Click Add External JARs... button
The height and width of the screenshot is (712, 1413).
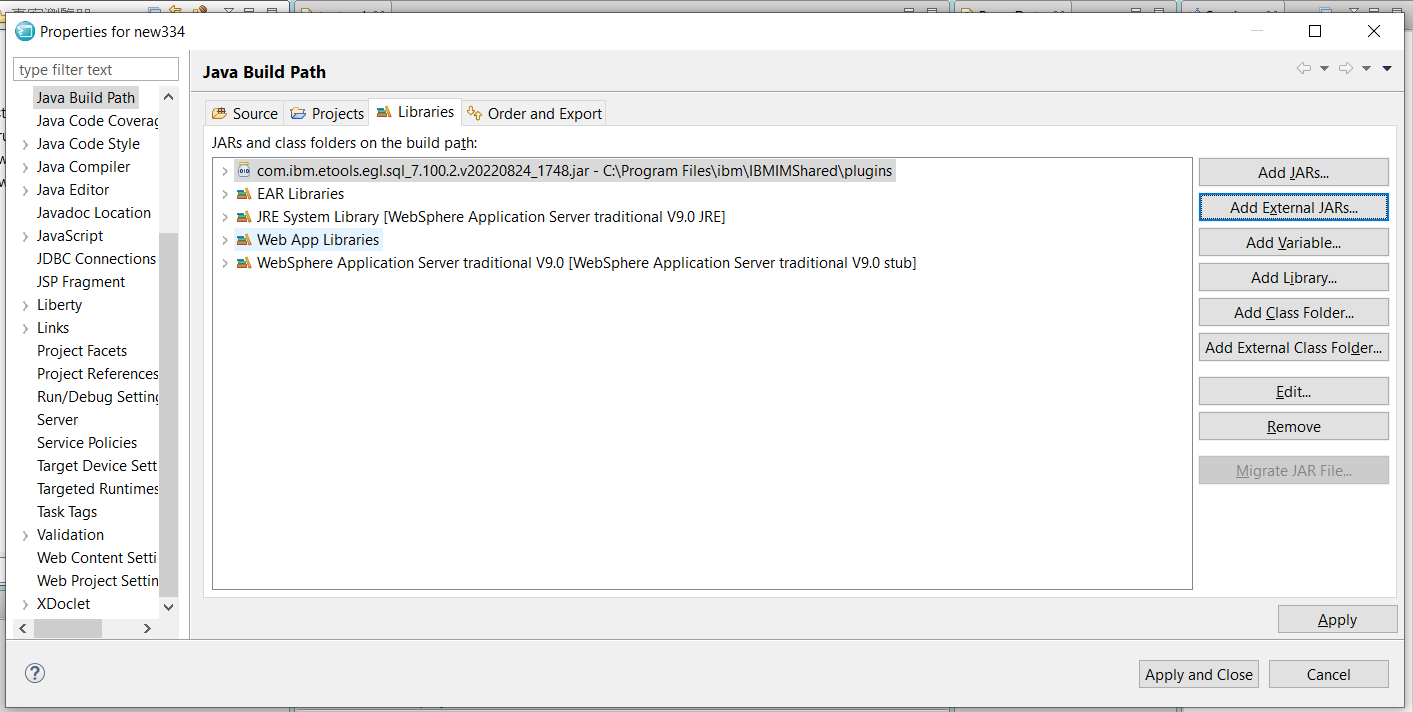coord(1293,207)
